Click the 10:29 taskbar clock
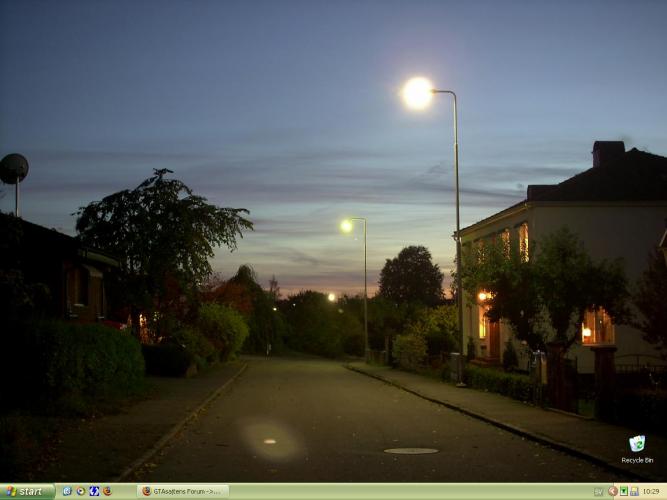Viewport: 667px width, 500px height. coord(651,491)
